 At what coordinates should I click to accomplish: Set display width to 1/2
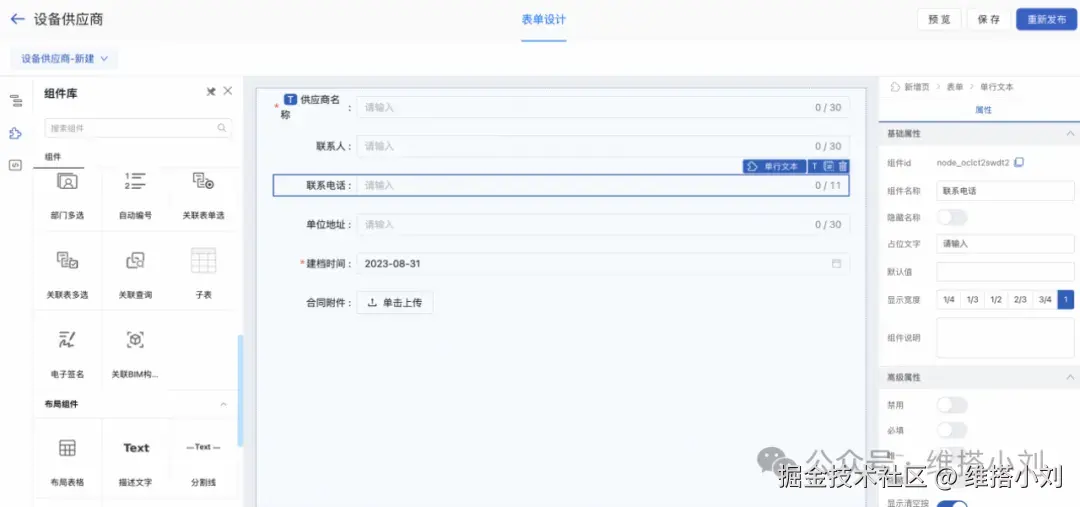[996, 300]
